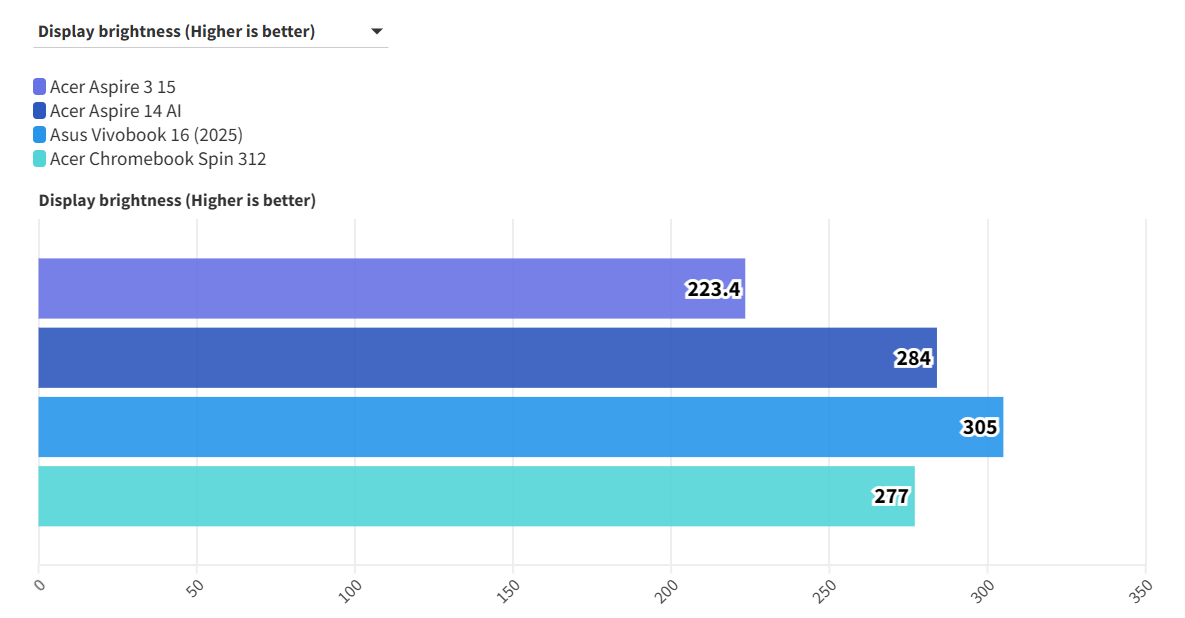Click the 277 value label
The width and height of the screenshot is (1185, 618).
pos(891,496)
